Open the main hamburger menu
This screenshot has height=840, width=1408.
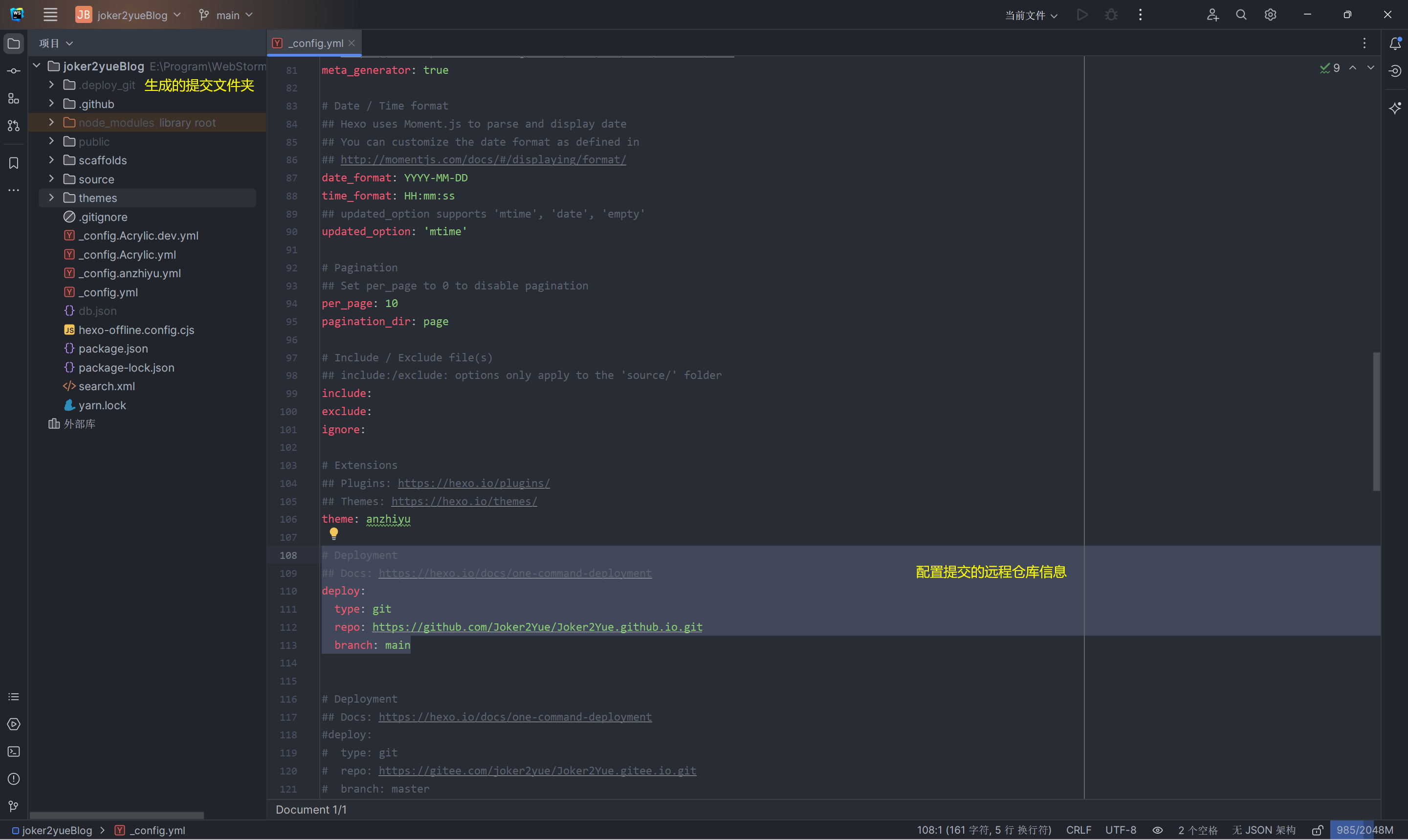pos(50,15)
